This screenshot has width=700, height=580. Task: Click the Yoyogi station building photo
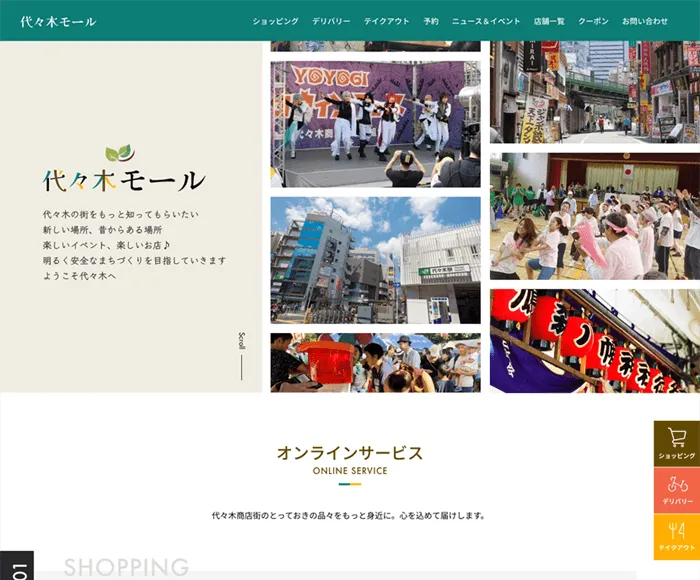[375, 260]
